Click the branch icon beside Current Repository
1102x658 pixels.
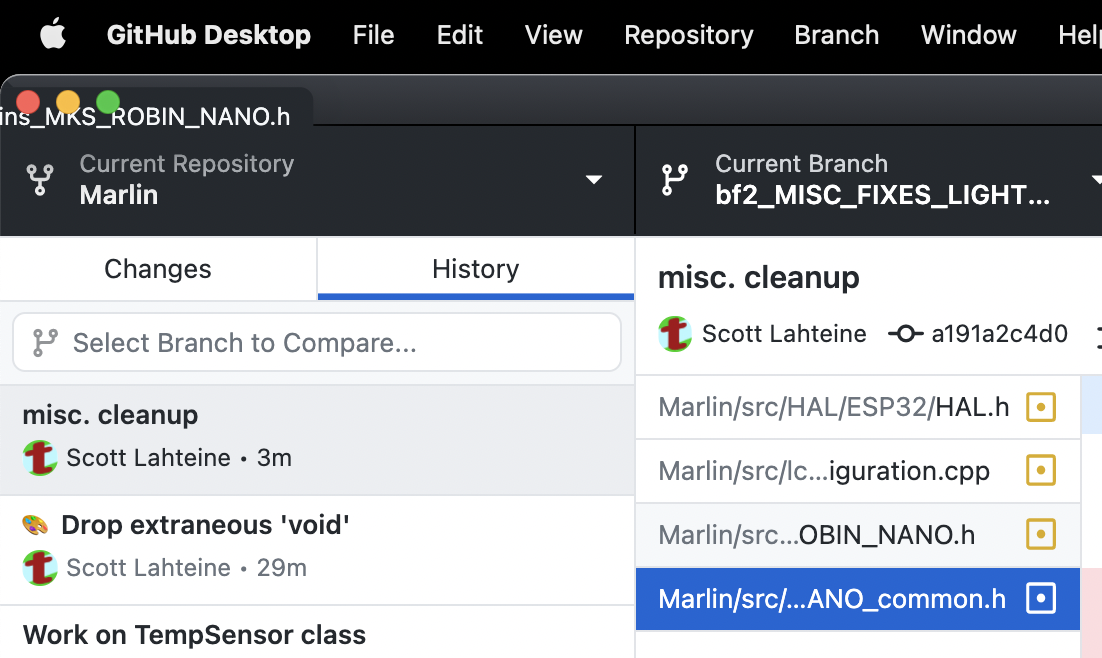pos(40,180)
